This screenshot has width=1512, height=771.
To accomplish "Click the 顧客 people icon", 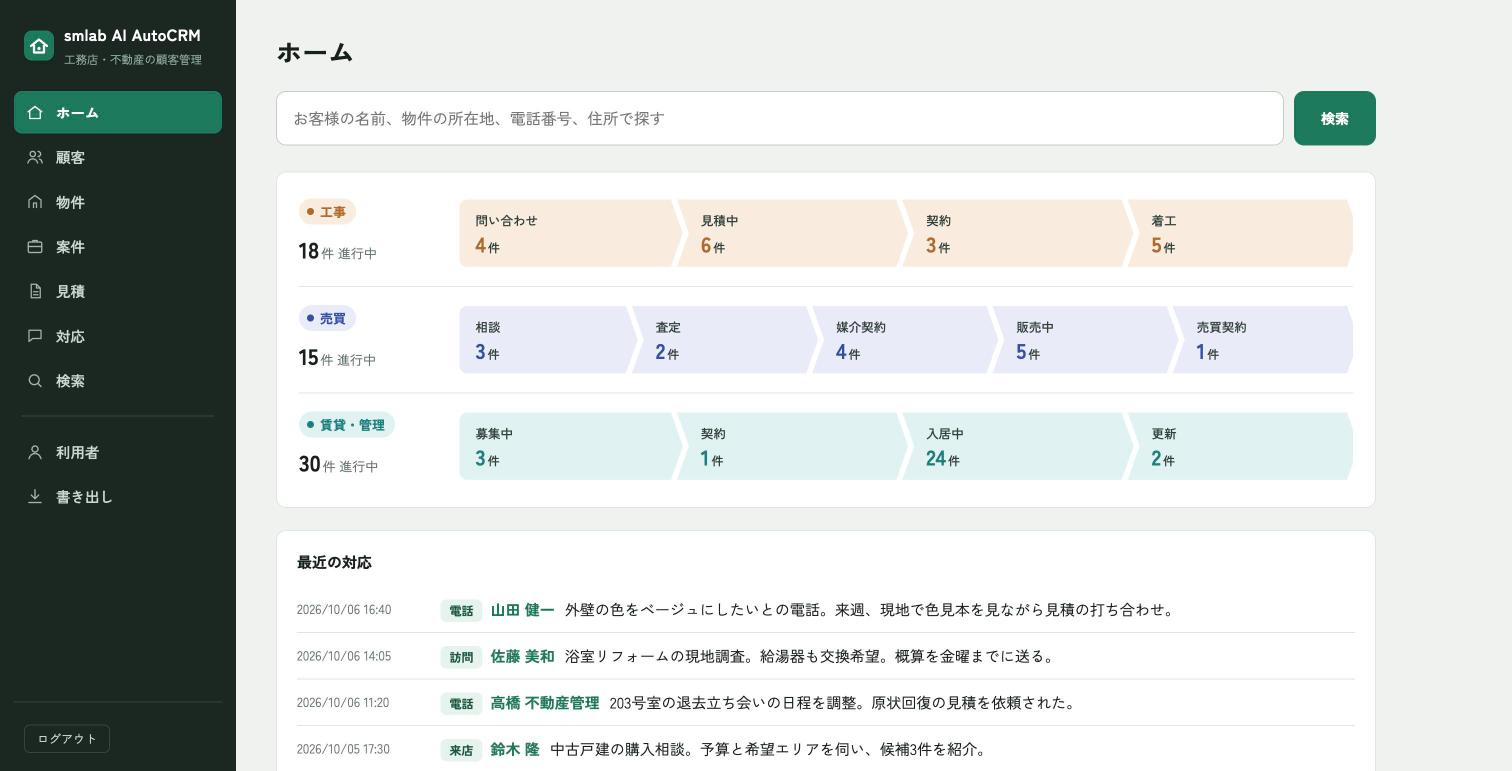I will pos(35,158).
